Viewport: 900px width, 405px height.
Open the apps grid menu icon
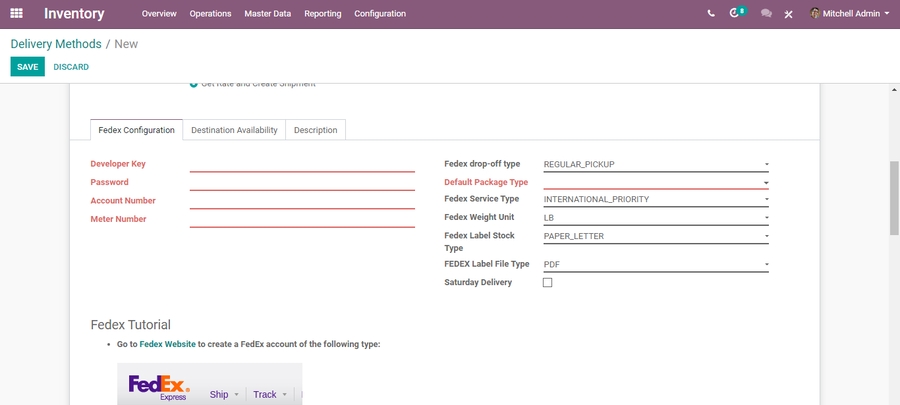[x=16, y=14]
